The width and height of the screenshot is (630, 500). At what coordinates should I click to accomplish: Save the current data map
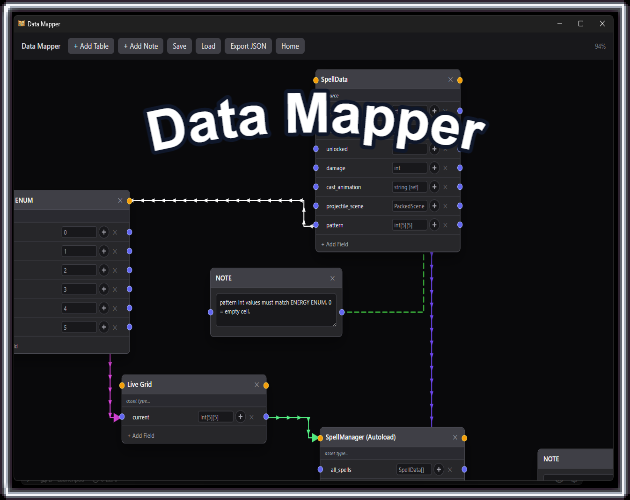pos(179,46)
